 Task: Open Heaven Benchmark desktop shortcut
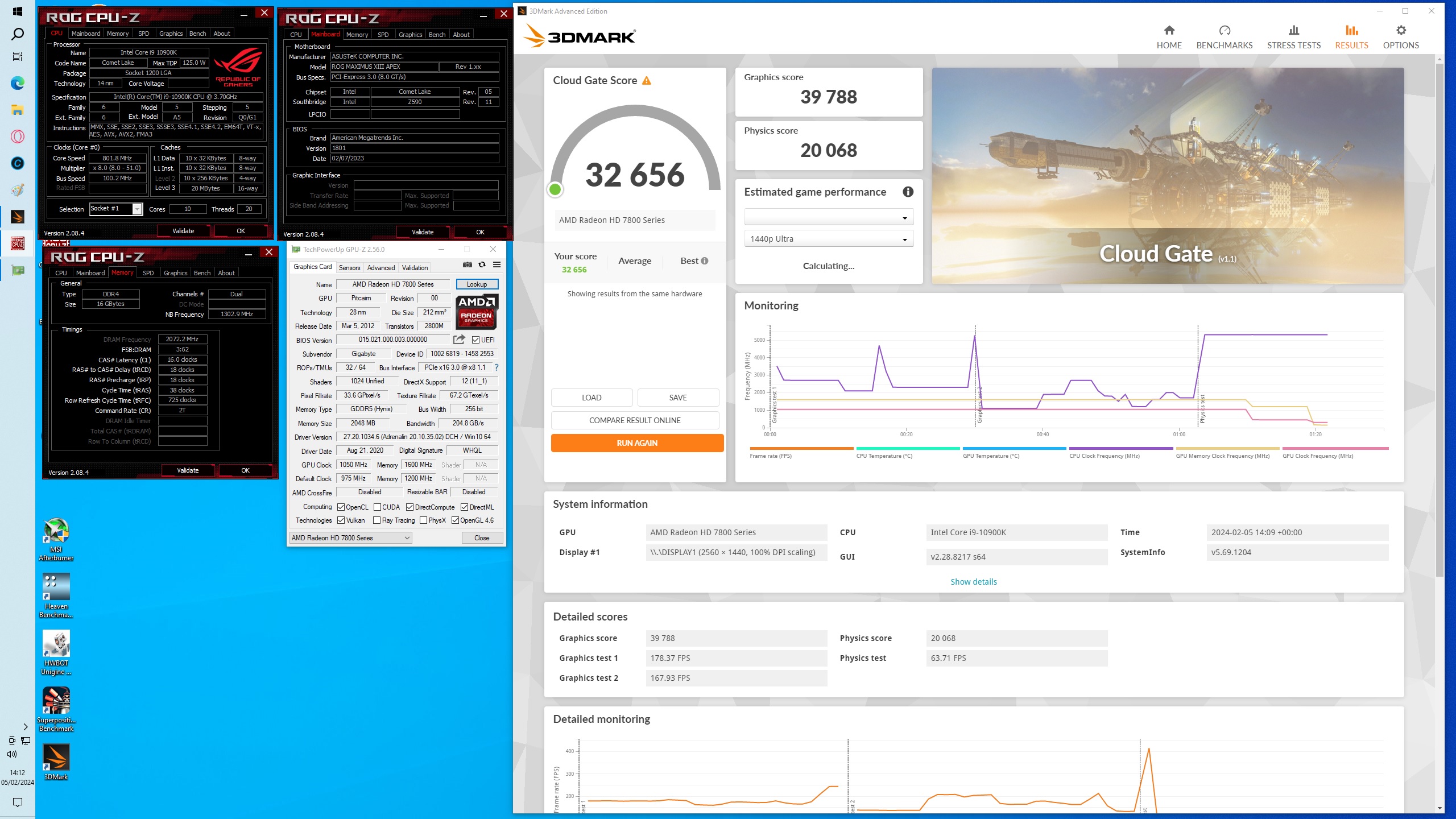56,595
